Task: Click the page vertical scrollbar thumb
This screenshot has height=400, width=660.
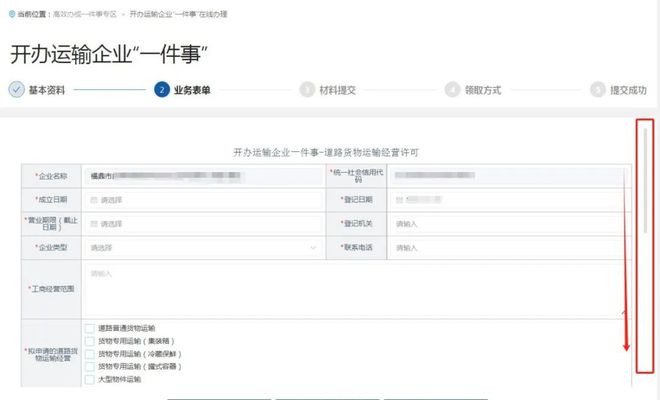Action: coord(645,180)
